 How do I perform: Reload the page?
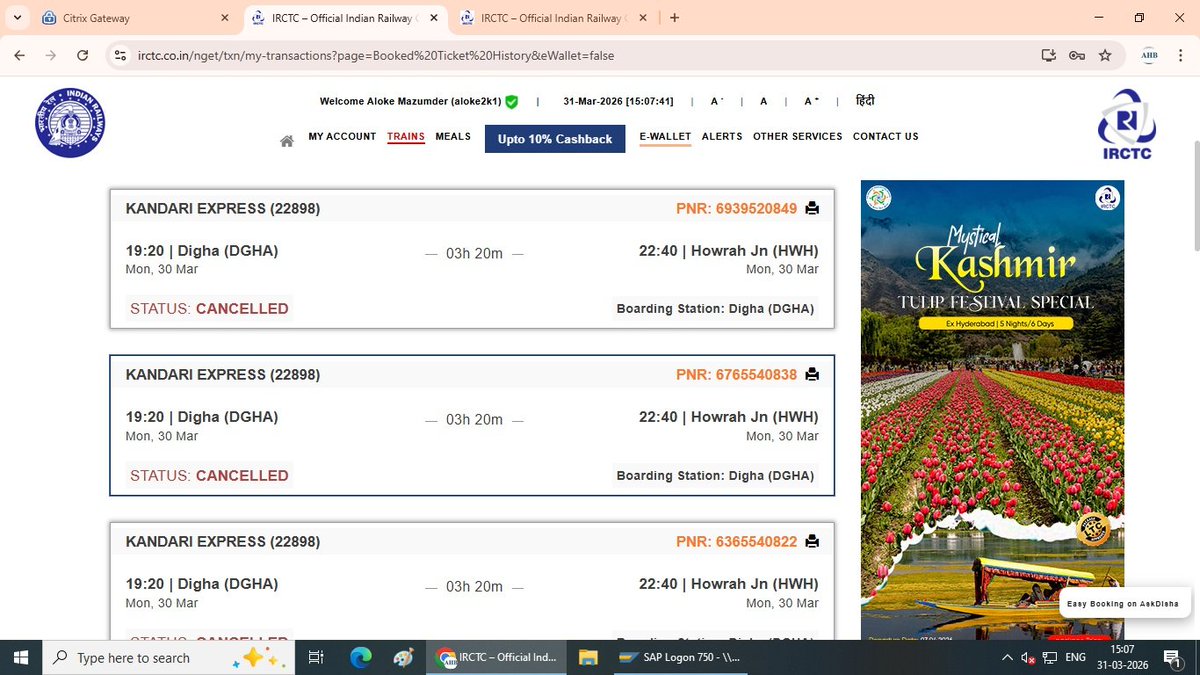tap(82, 55)
